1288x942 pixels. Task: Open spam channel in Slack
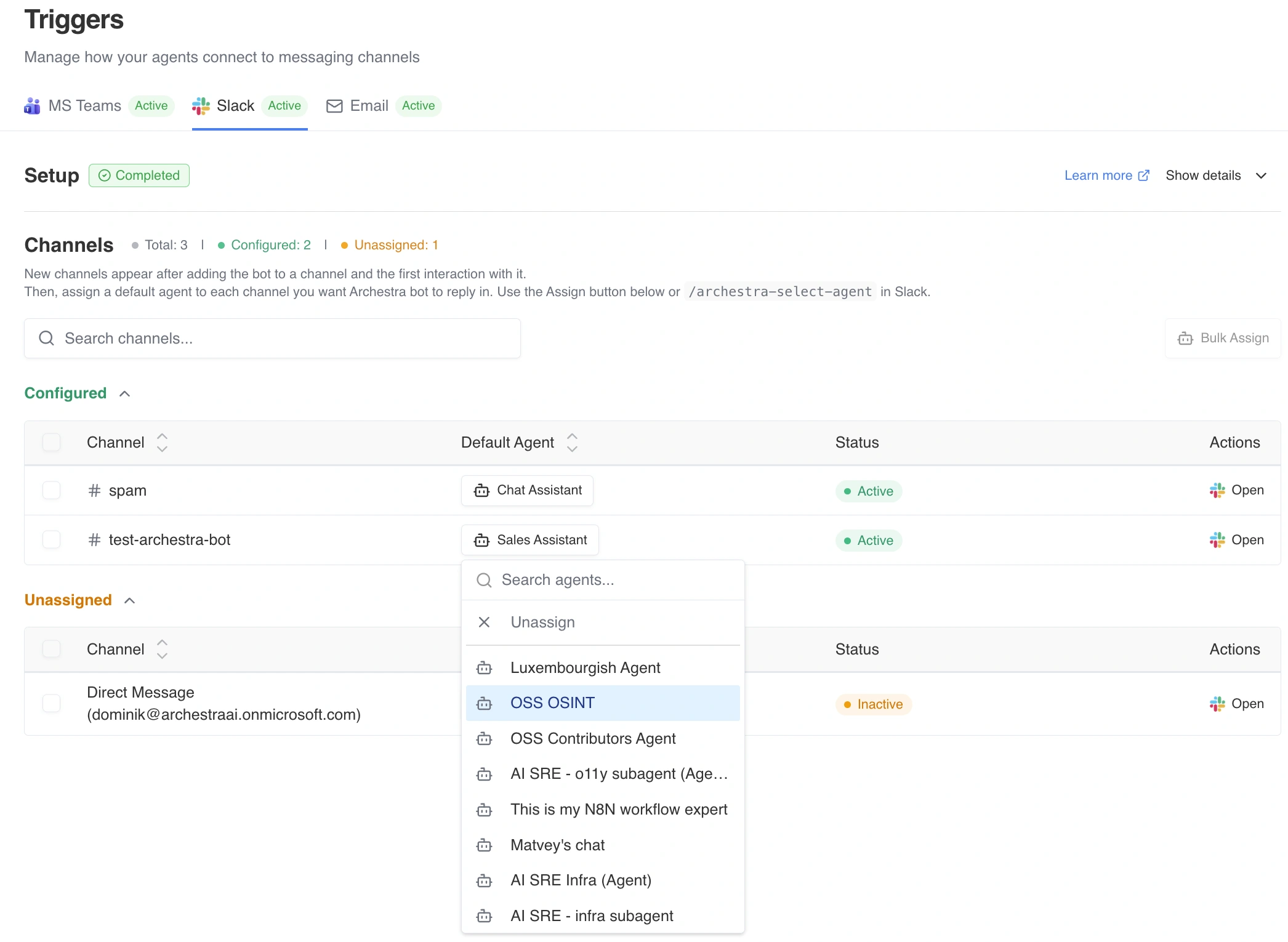1236,491
